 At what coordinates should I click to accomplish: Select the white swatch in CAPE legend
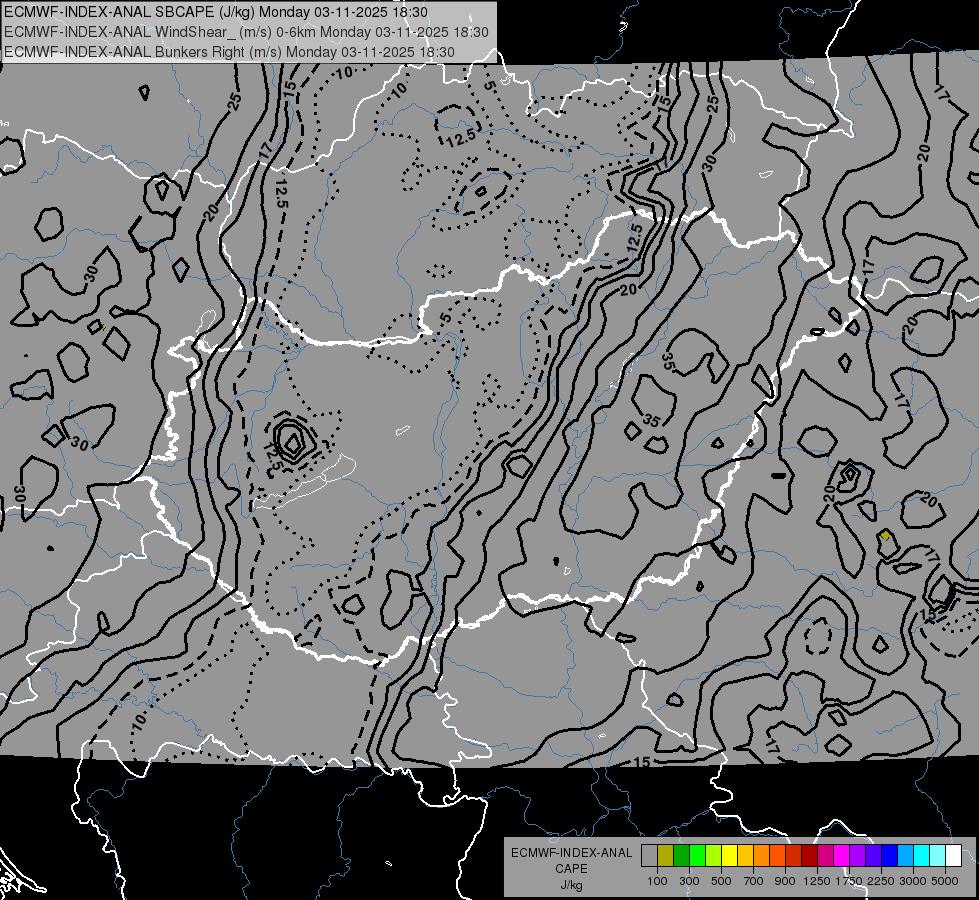pos(953,856)
